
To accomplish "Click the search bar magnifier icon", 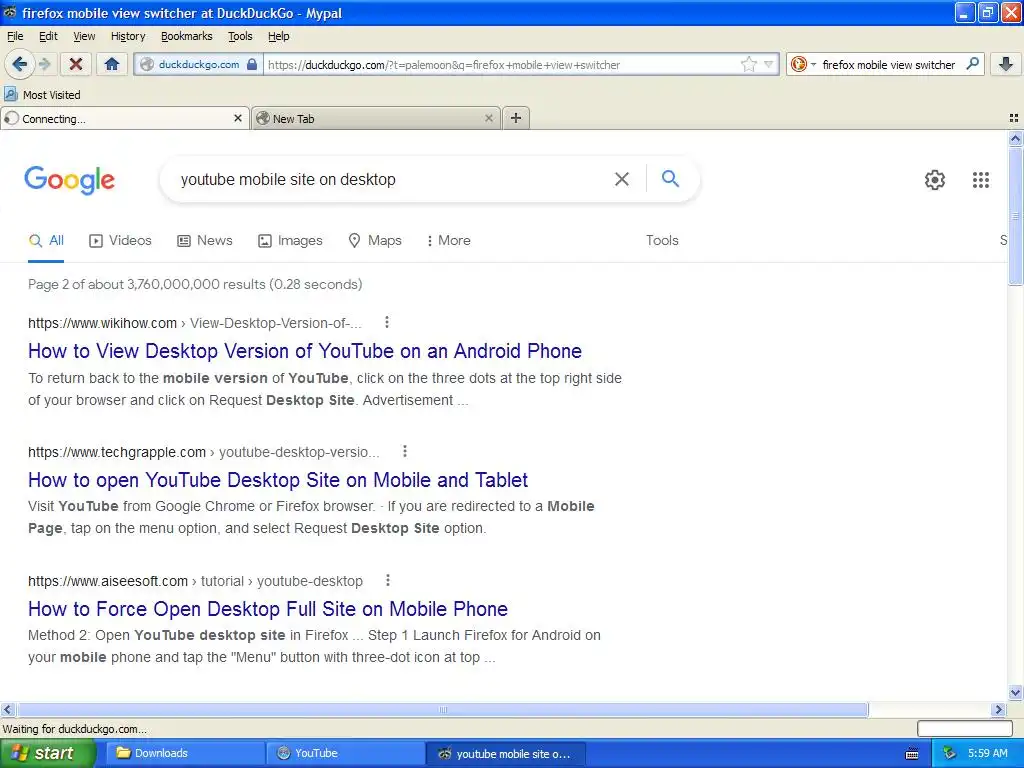I will pyautogui.click(x=972, y=64).
